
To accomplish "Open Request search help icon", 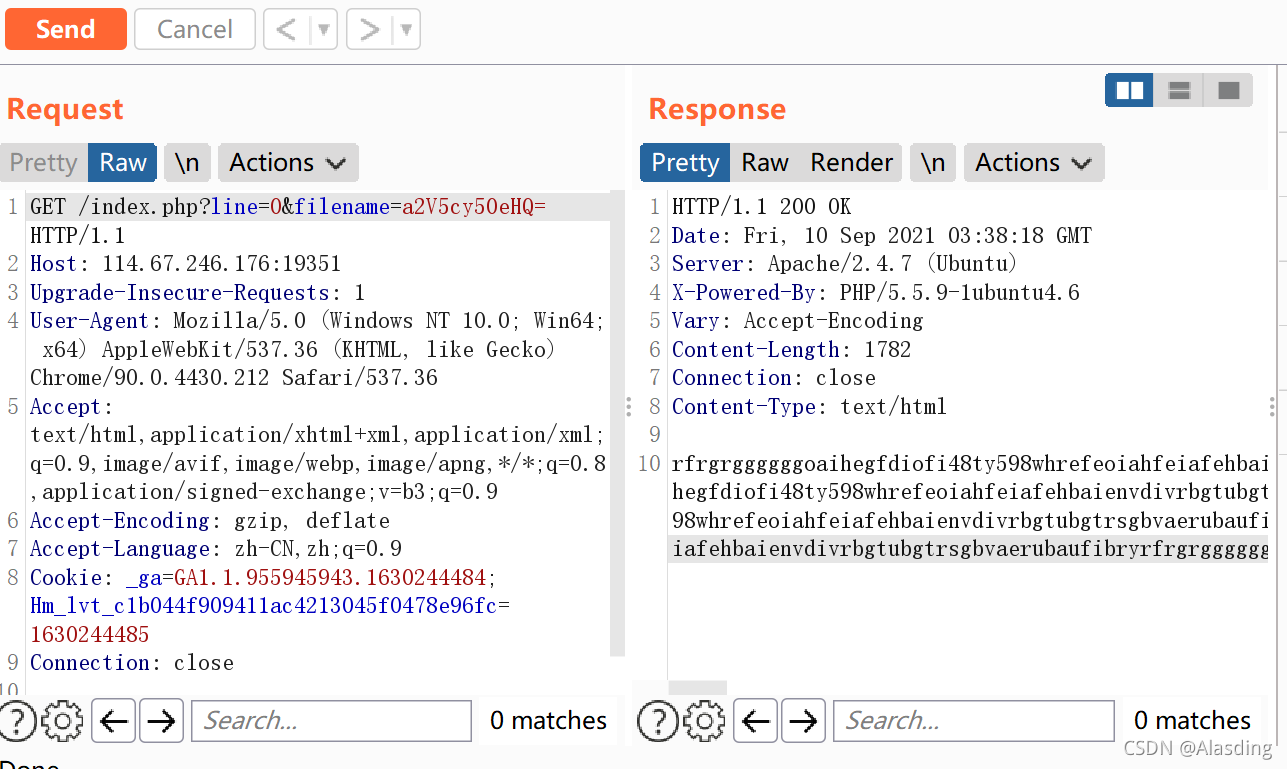I will [x=17, y=720].
